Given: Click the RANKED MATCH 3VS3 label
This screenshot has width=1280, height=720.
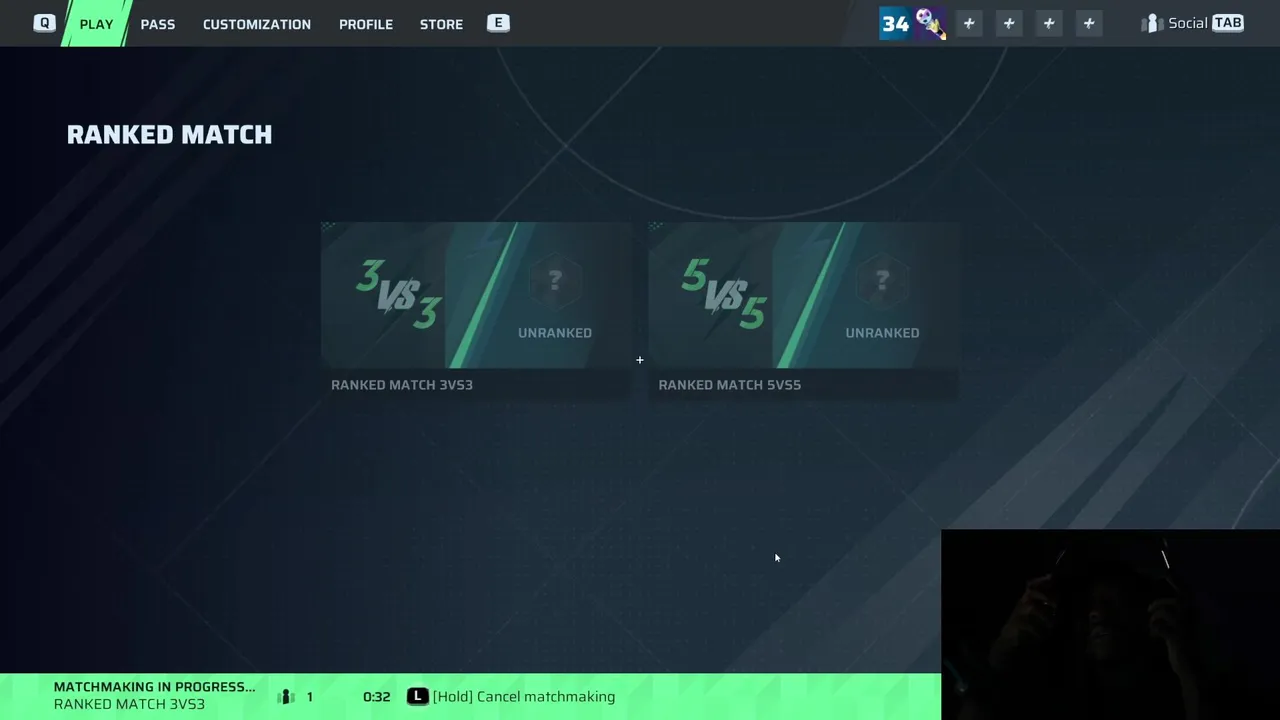Looking at the screenshot, I should pos(402,385).
